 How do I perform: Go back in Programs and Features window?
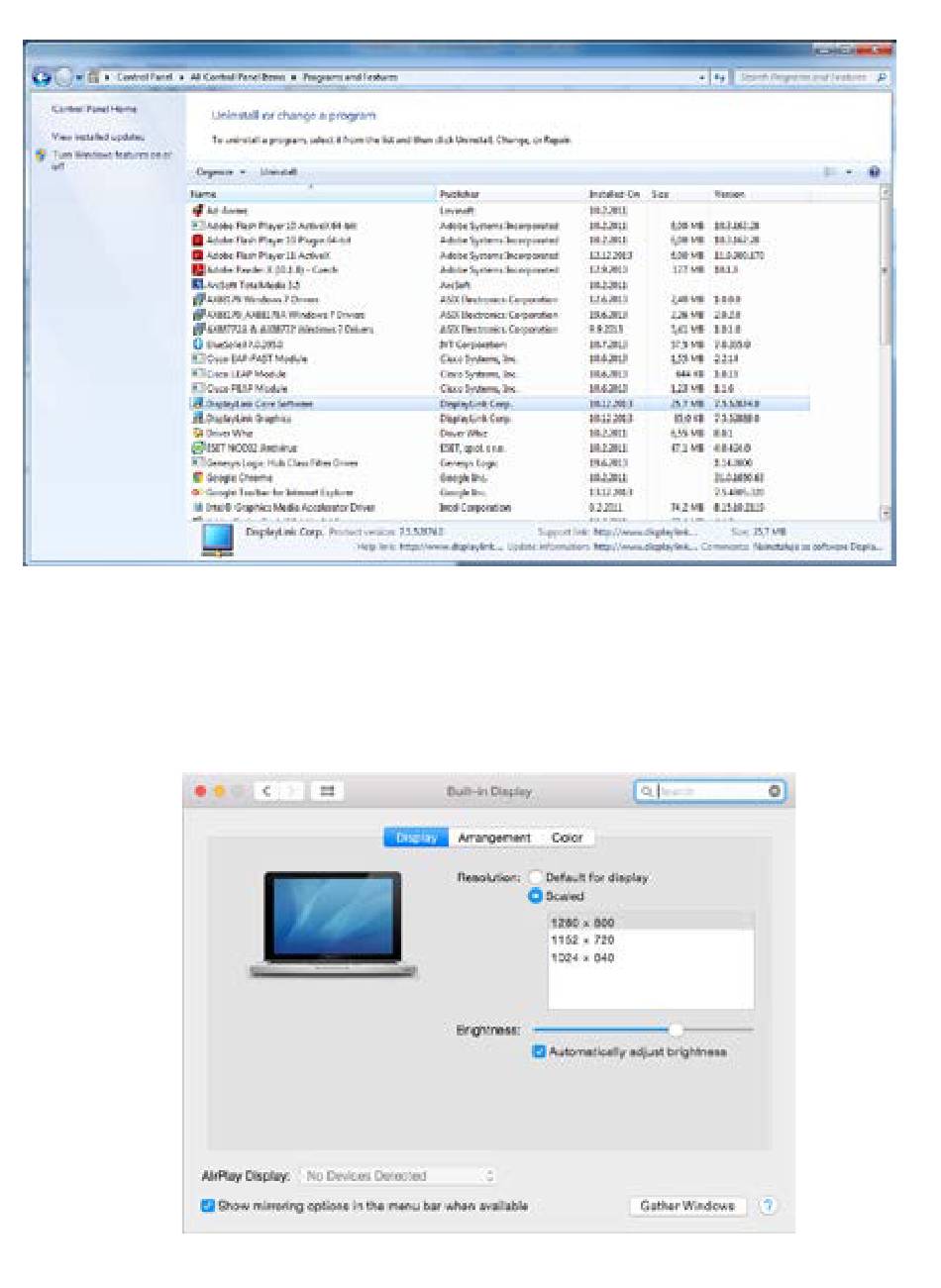(x=42, y=76)
